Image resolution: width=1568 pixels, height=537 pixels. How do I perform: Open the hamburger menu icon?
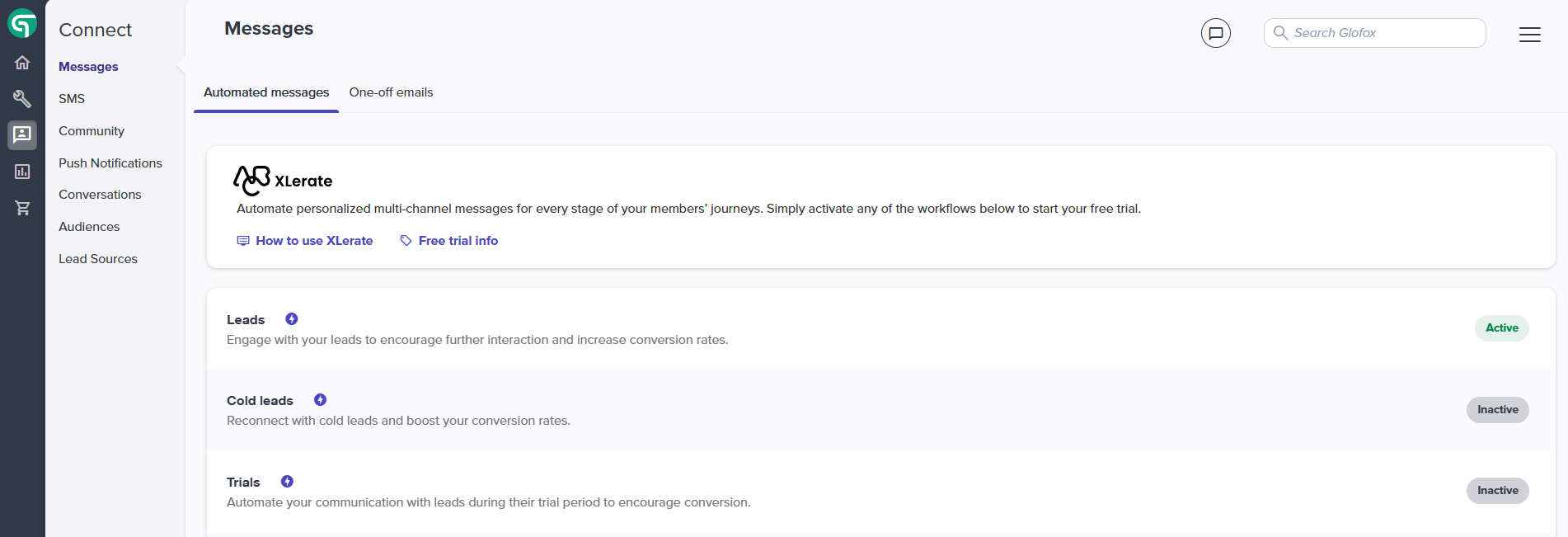1529,34
